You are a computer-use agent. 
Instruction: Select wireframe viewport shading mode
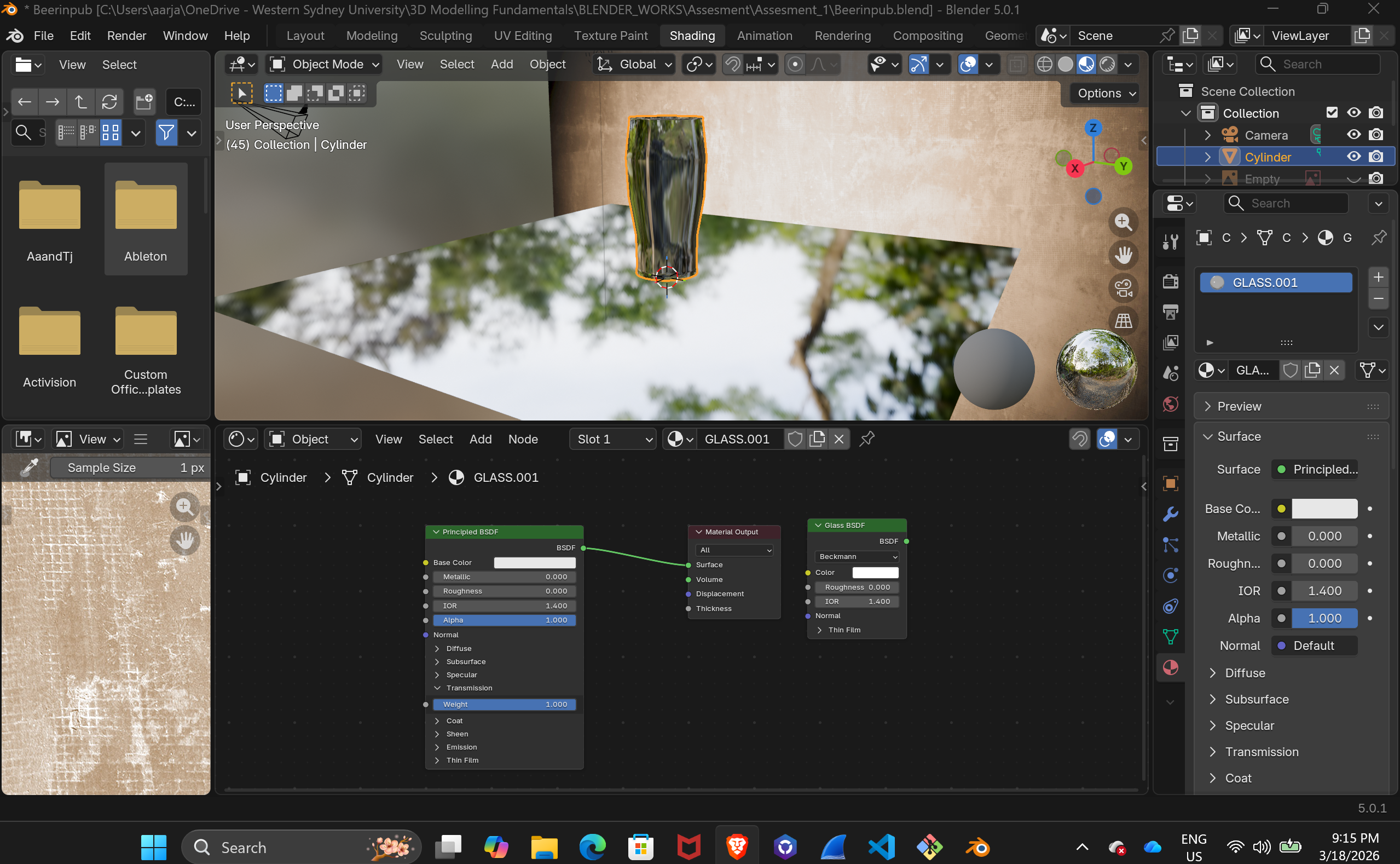(x=1044, y=65)
